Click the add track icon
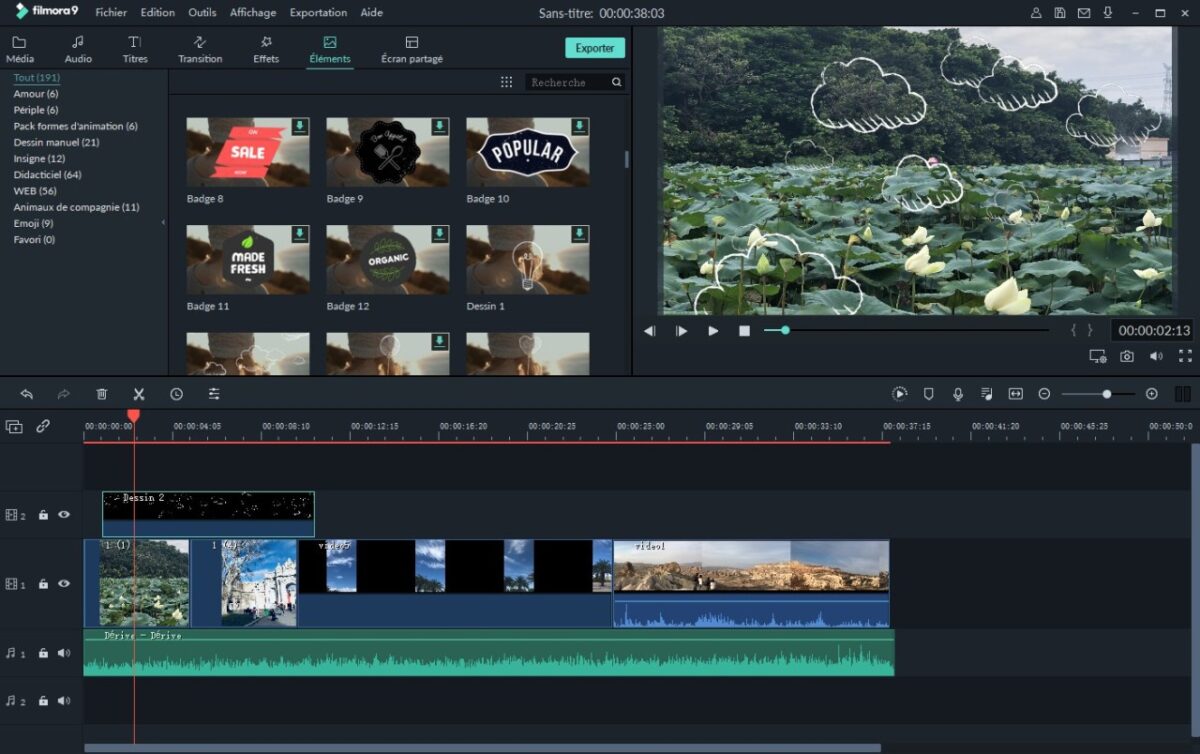The image size is (1200, 754). click(x=14, y=426)
